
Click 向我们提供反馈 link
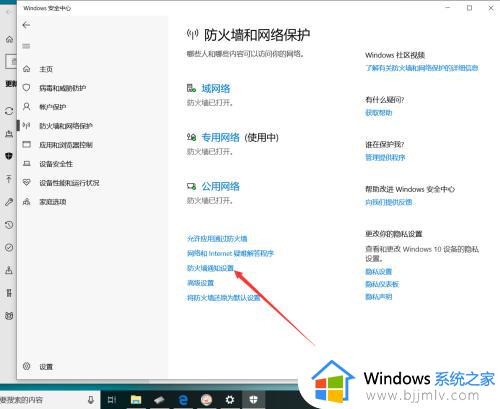pos(389,202)
